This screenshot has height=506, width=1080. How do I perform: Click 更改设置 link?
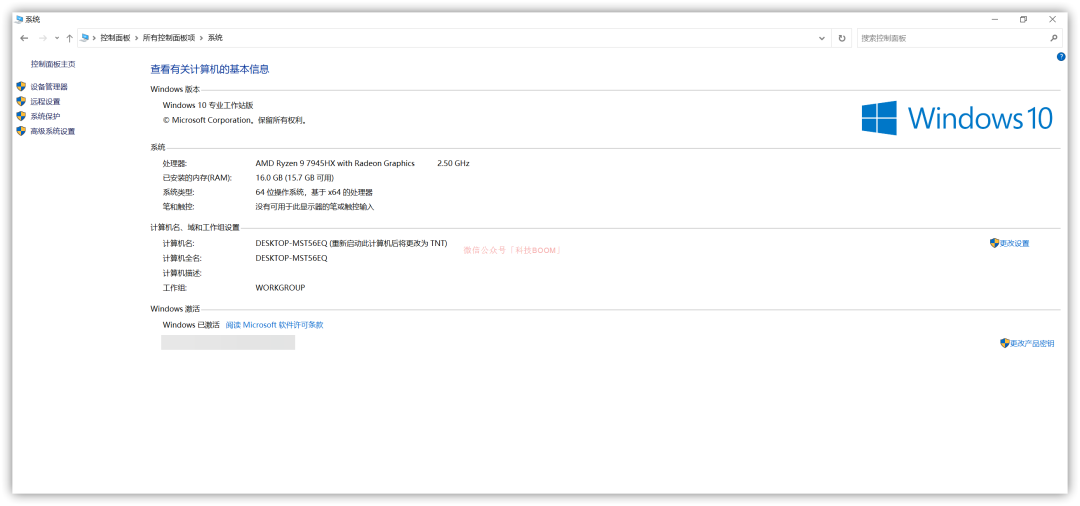(x=1014, y=244)
